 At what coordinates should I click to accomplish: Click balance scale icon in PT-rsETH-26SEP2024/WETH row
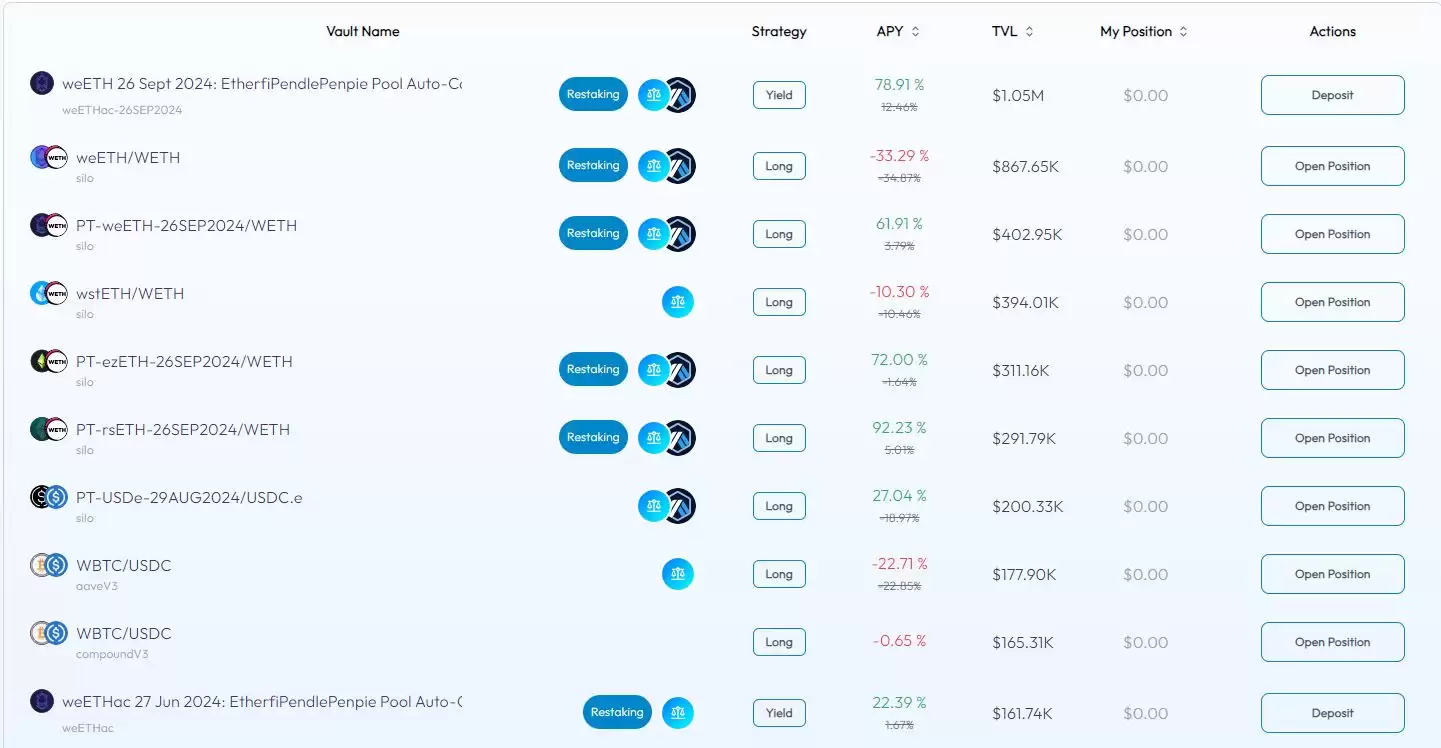click(x=653, y=438)
